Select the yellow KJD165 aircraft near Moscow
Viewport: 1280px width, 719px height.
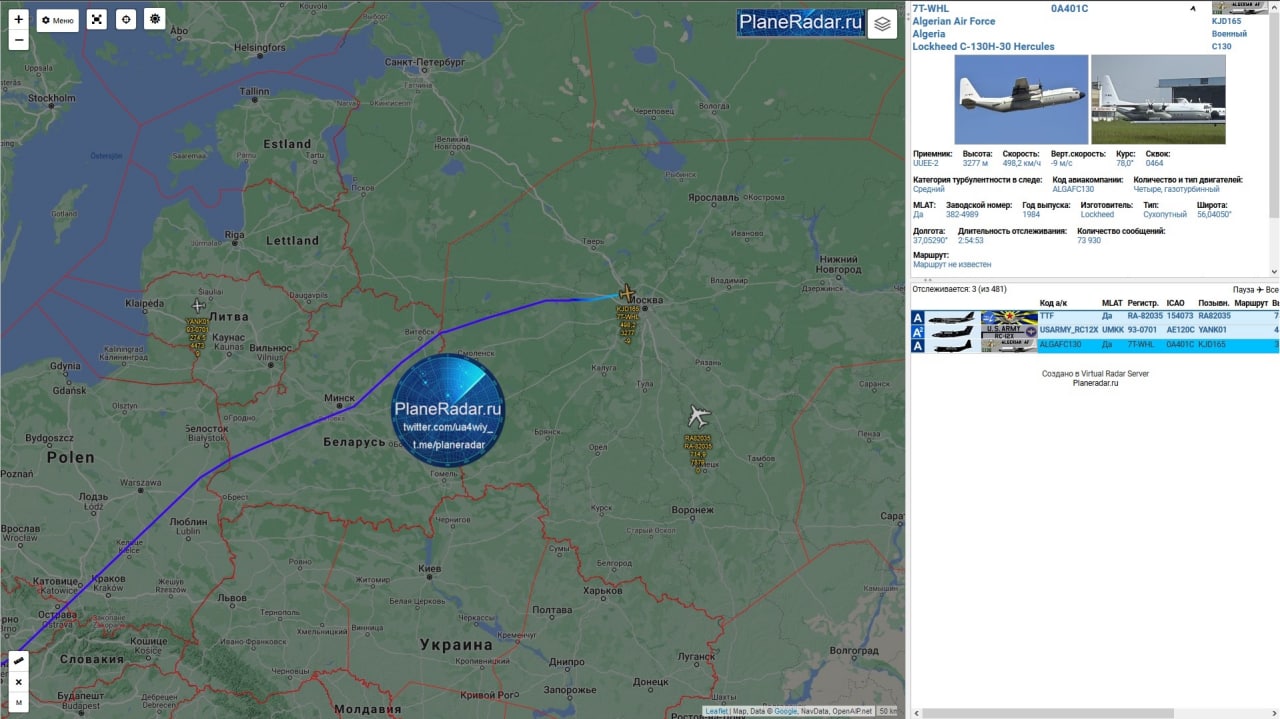(x=627, y=292)
